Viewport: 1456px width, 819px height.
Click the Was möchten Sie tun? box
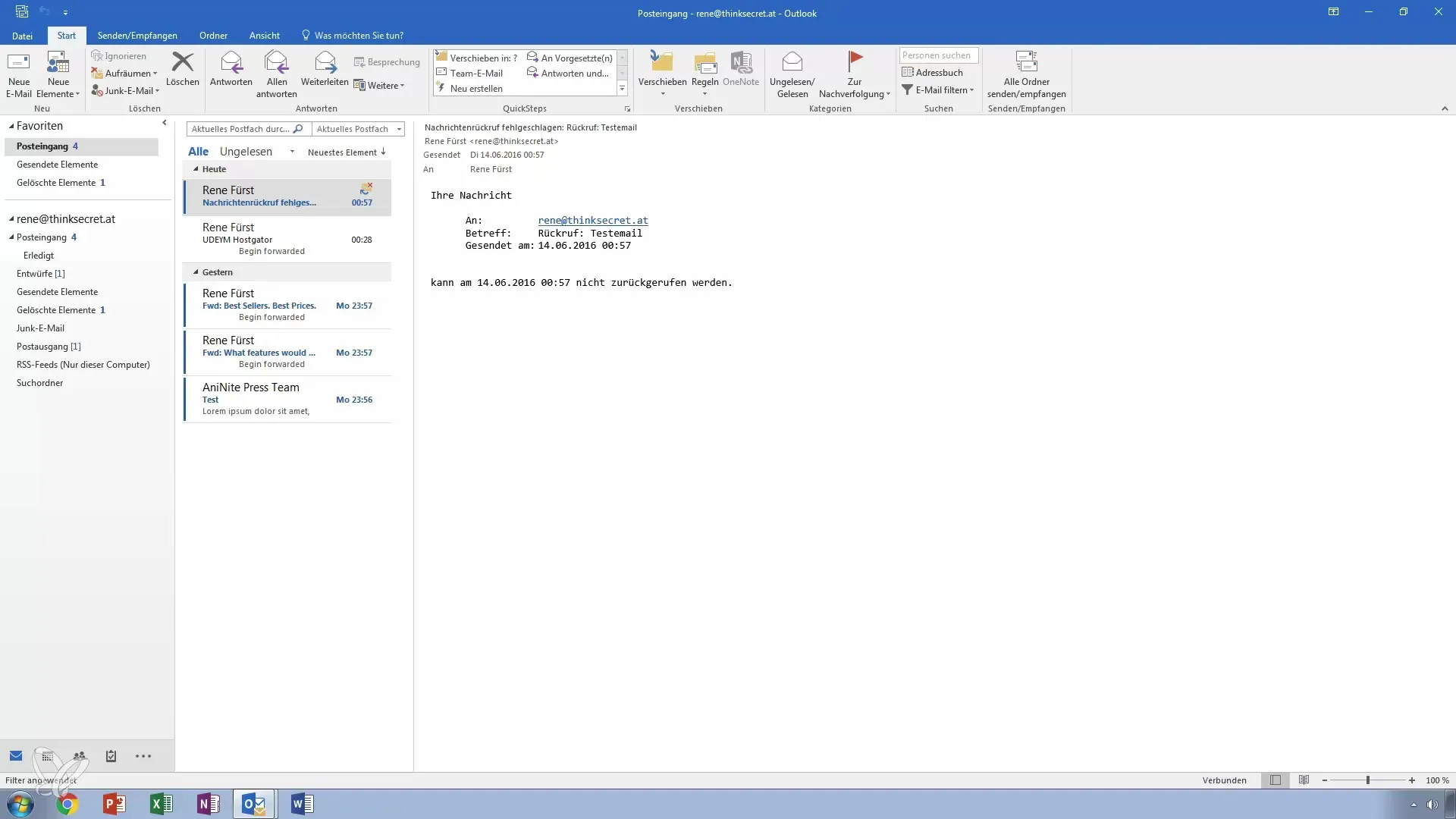353,36
